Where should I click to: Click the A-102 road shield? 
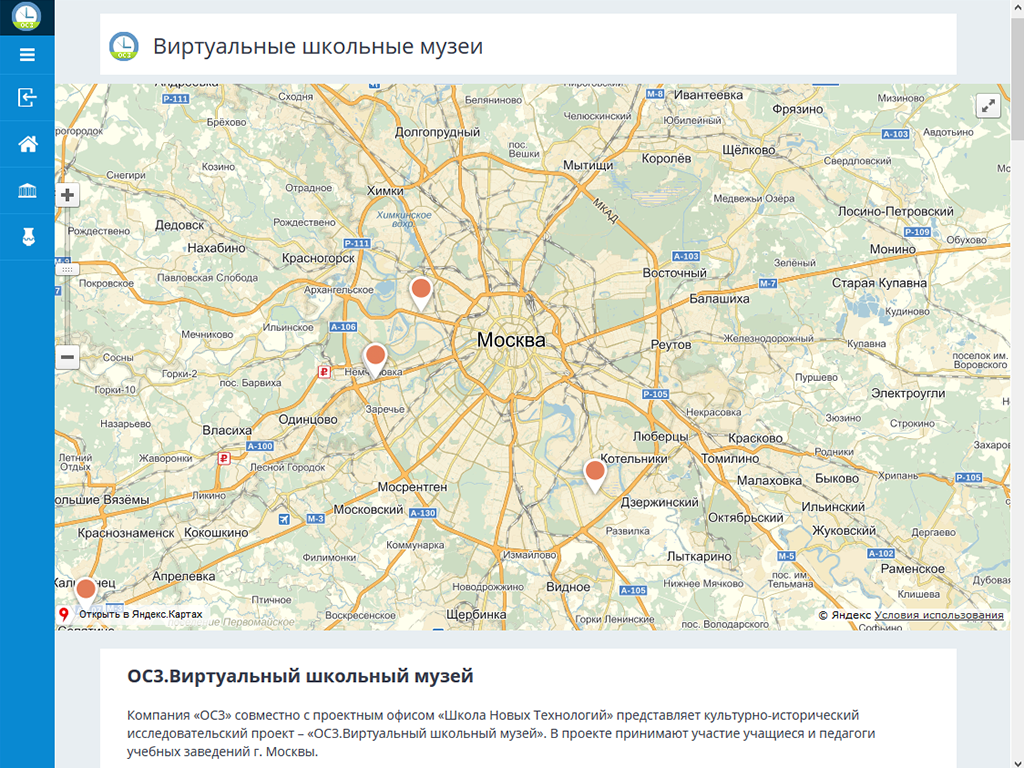(x=881, y=553)
